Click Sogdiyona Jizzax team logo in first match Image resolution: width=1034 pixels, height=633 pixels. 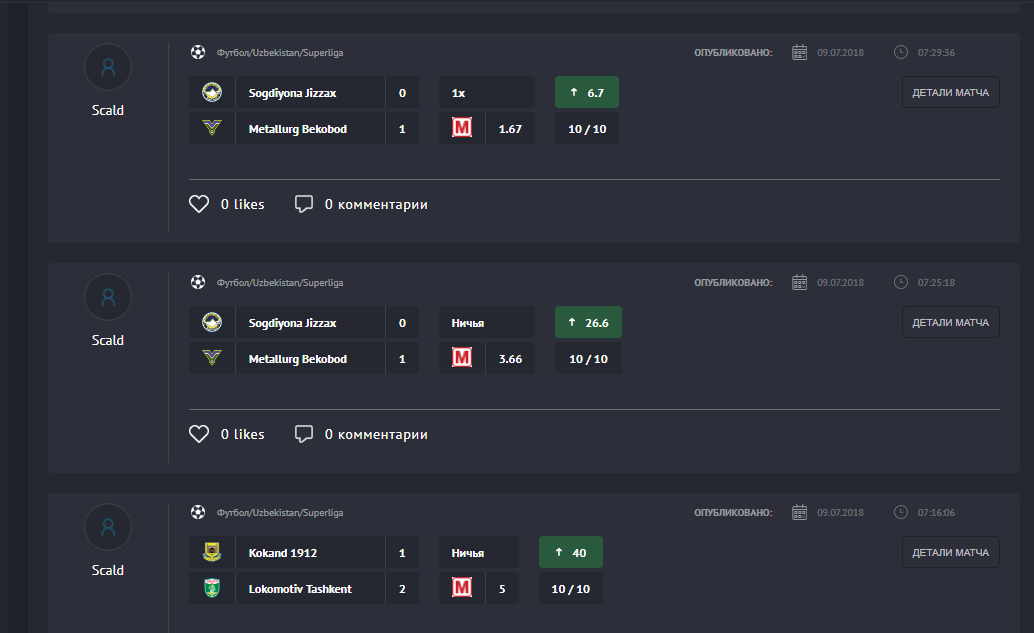212,93
